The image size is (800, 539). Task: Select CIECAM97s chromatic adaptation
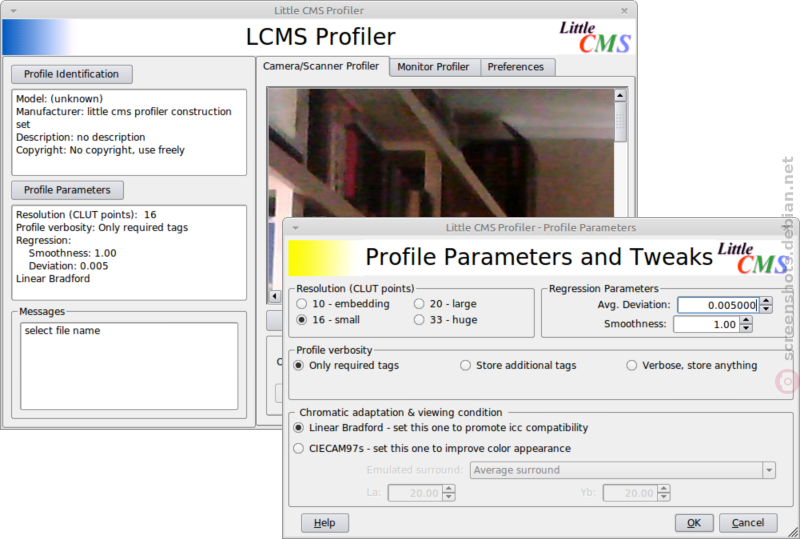point(432,449)
